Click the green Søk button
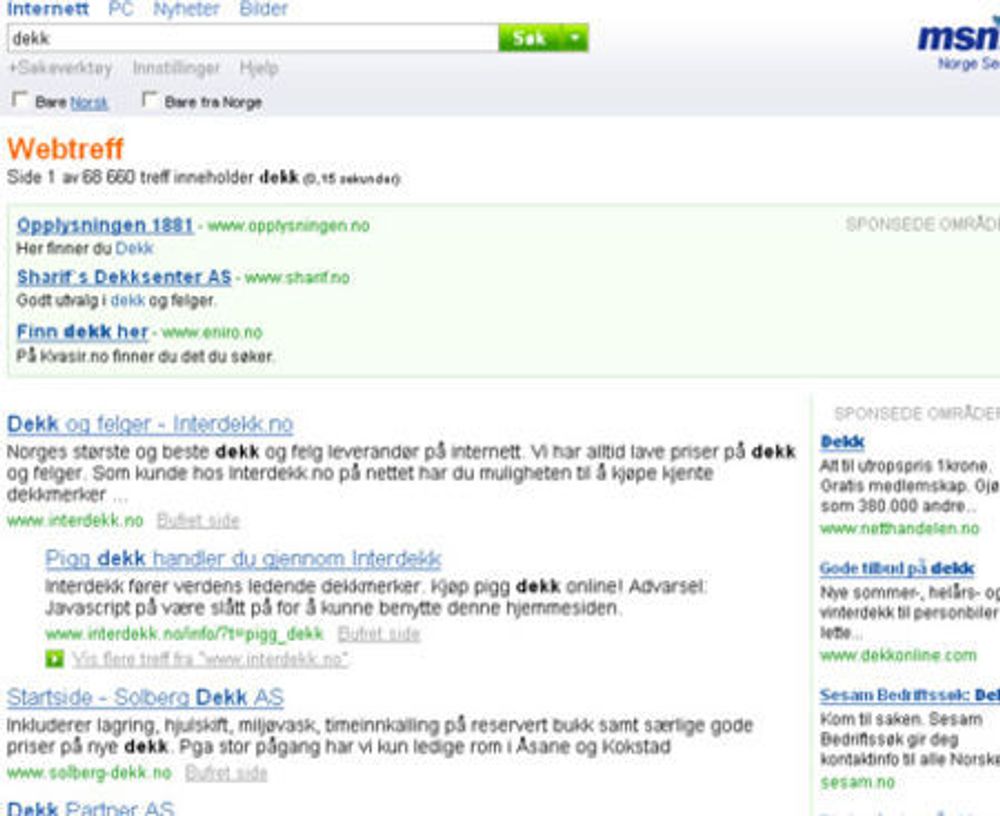The width and height of the screenshot is (1000, 816). 530,38
